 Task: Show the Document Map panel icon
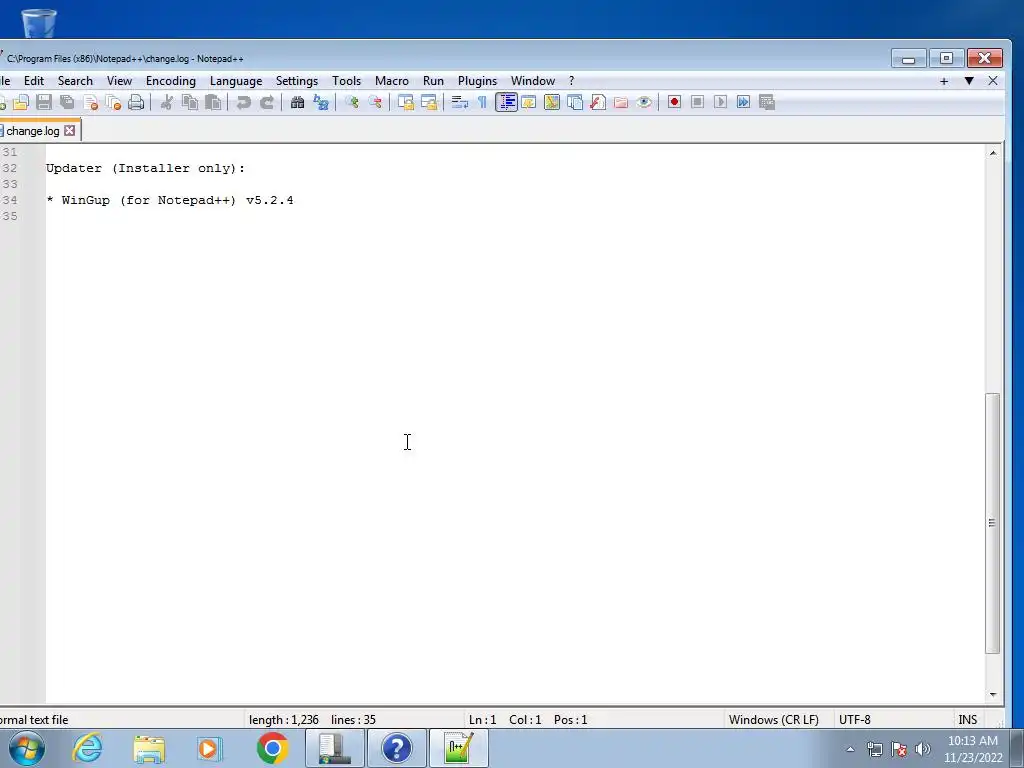[552, 103]
